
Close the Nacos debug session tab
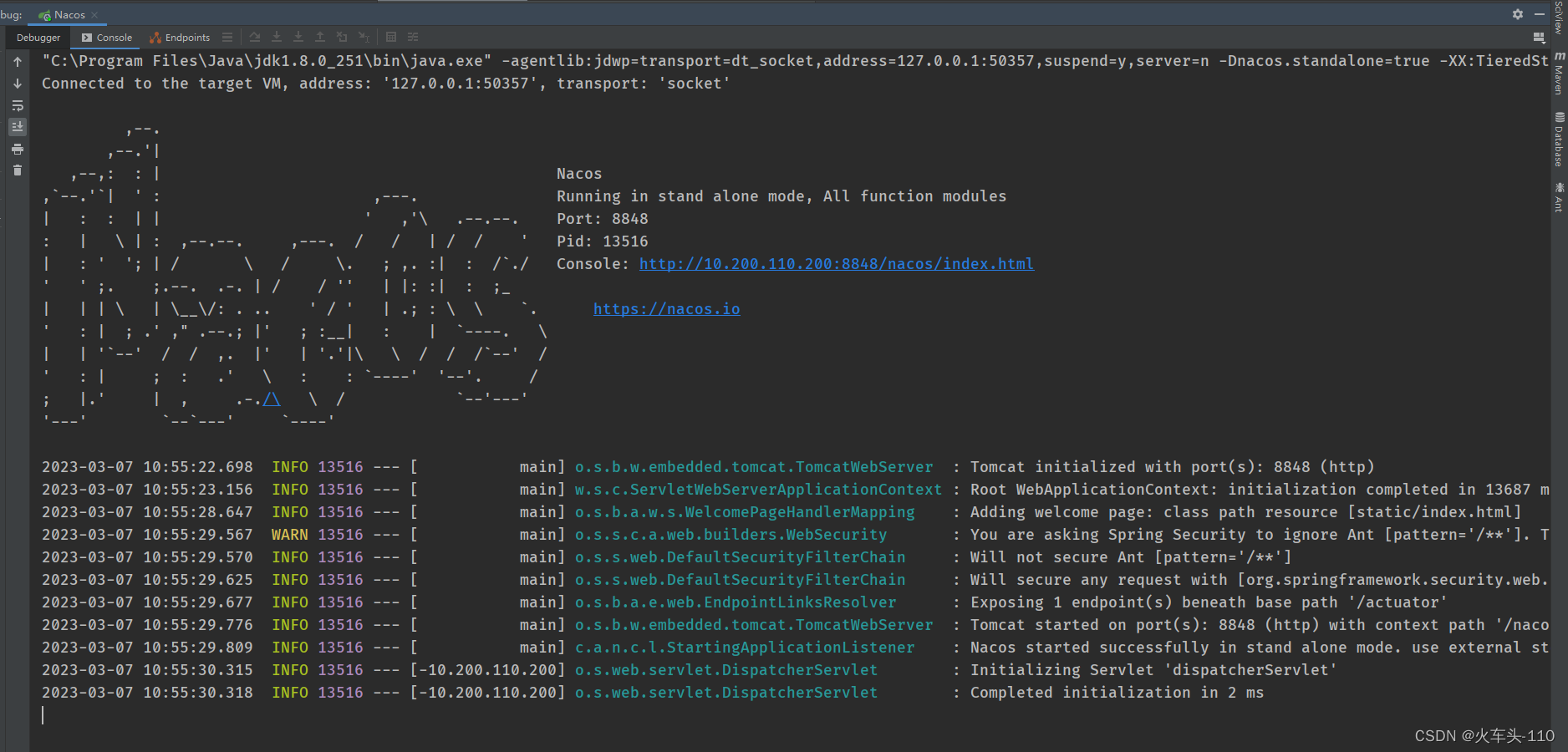pos(94,15)
